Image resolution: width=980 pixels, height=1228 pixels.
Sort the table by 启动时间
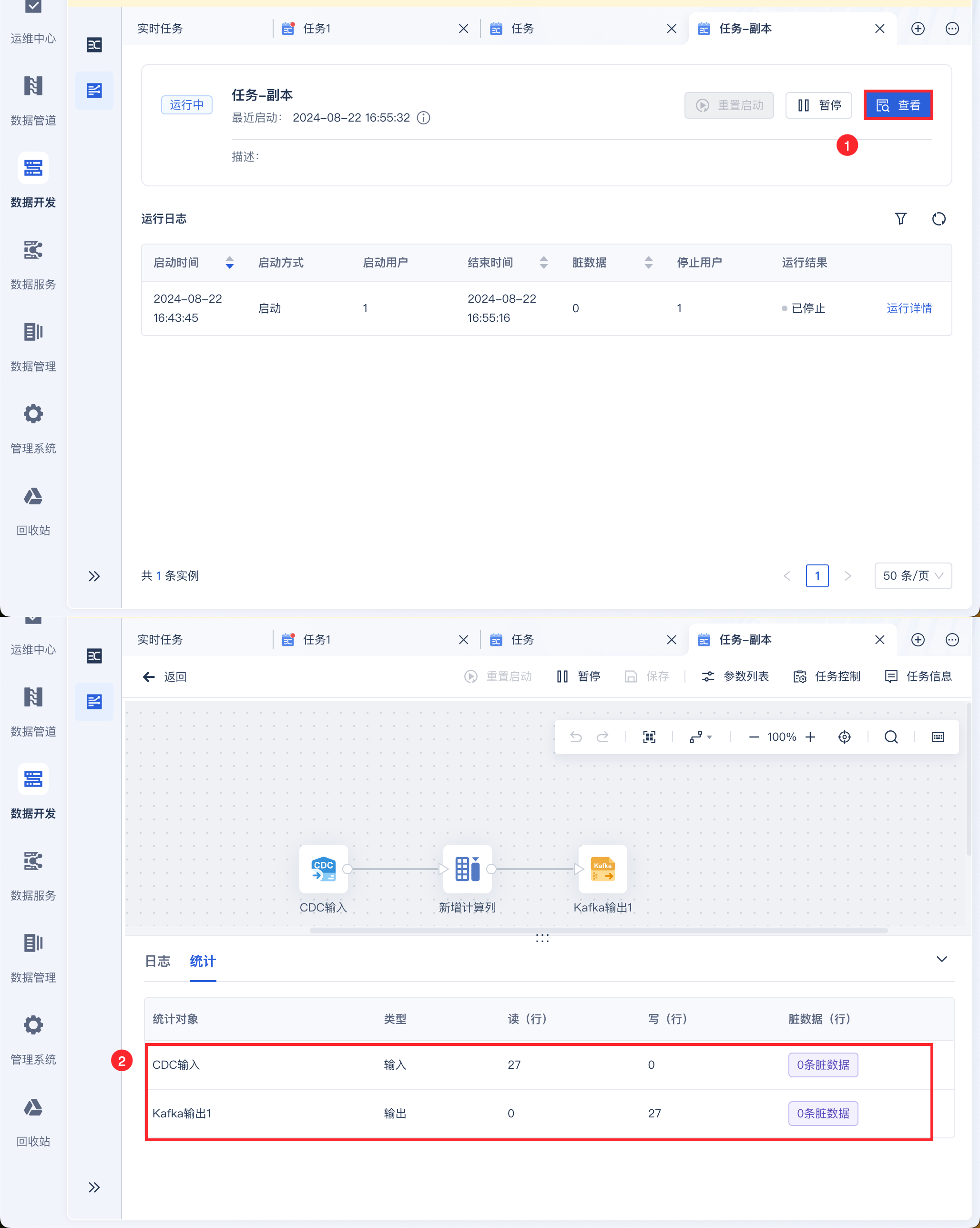(x=229, y=263)
